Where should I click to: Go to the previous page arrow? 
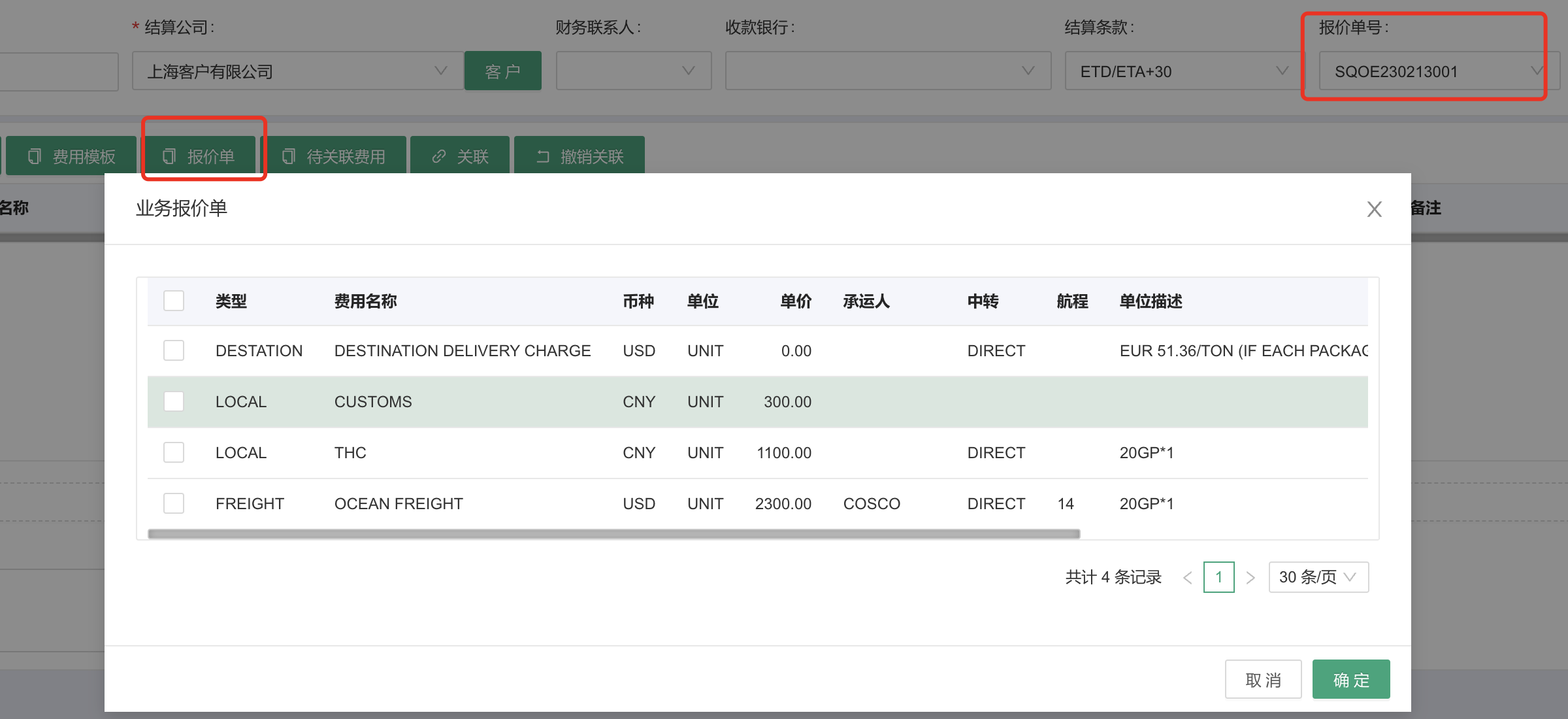pyautogui.click(x=1187, y=578)
